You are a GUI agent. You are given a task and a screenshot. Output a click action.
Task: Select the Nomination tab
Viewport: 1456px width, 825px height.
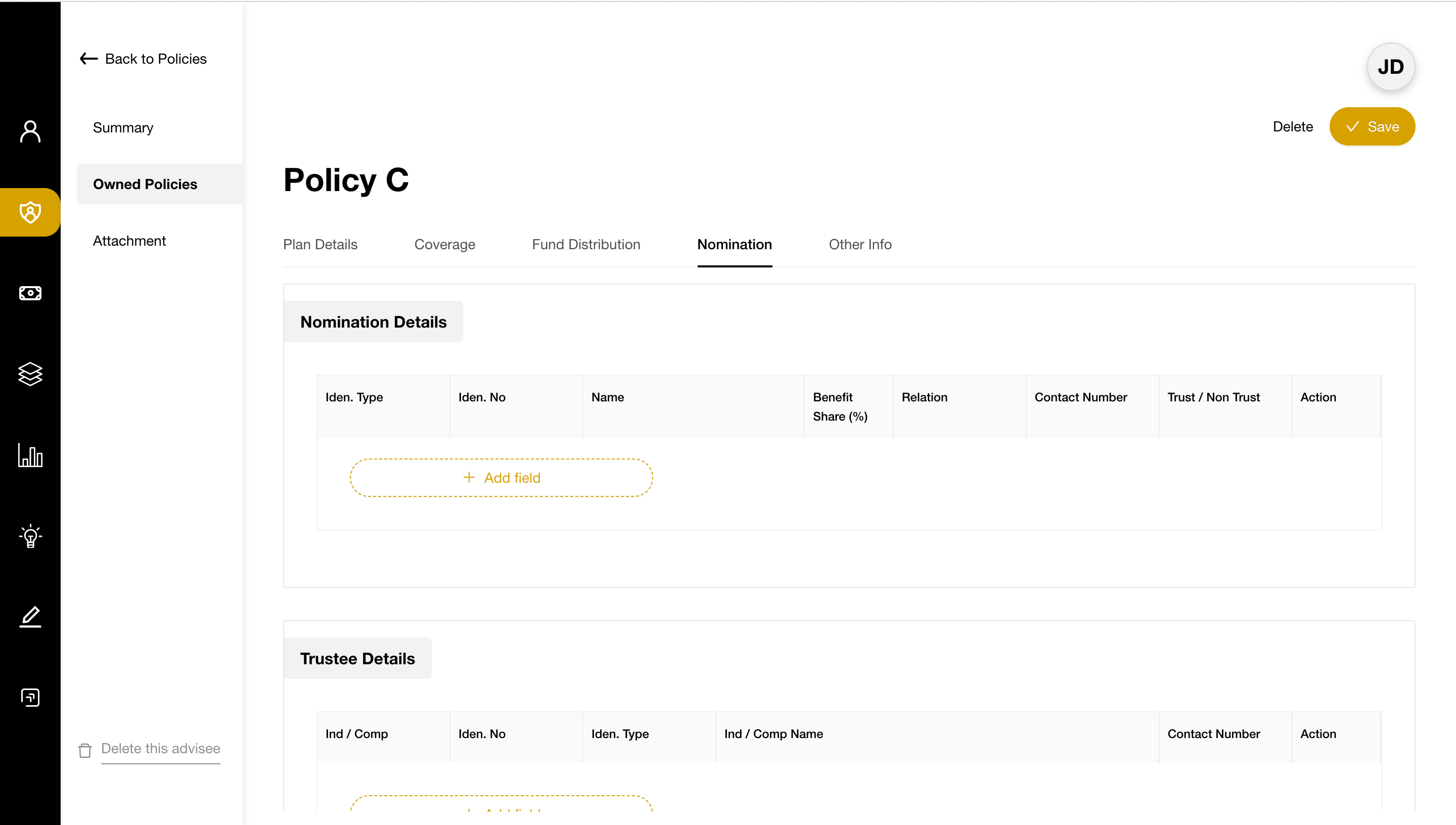[x=734, y=244]
